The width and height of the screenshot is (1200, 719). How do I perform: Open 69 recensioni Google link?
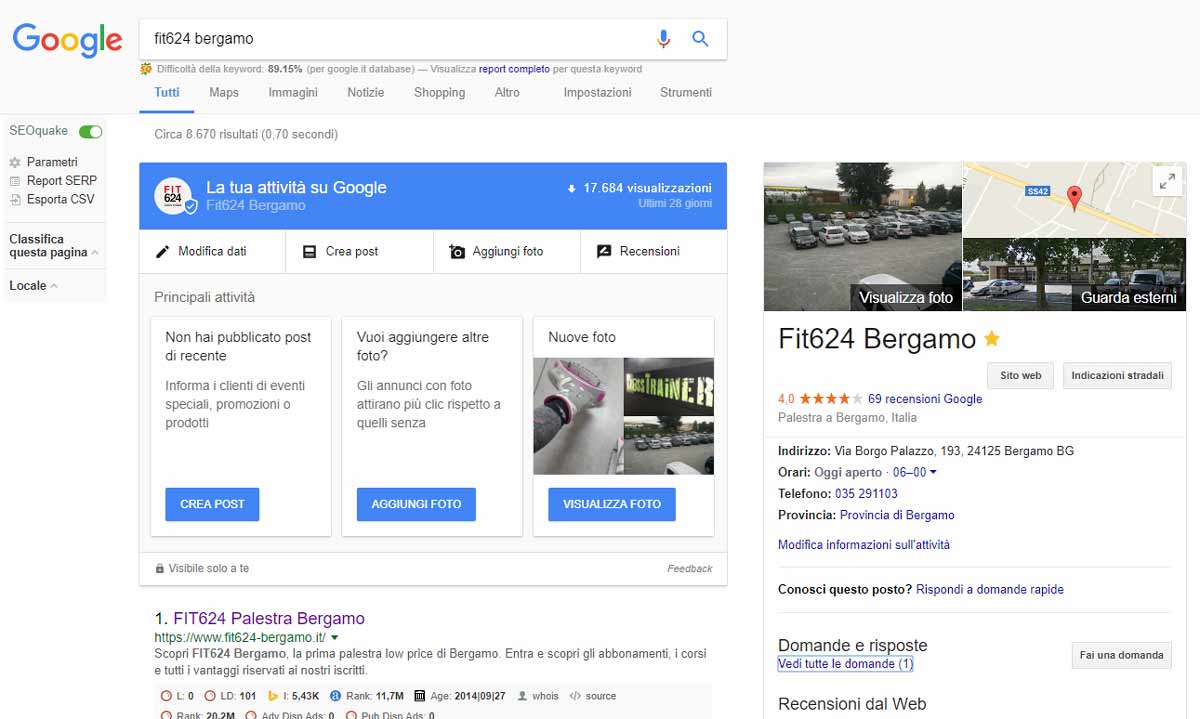click(925, 399)
